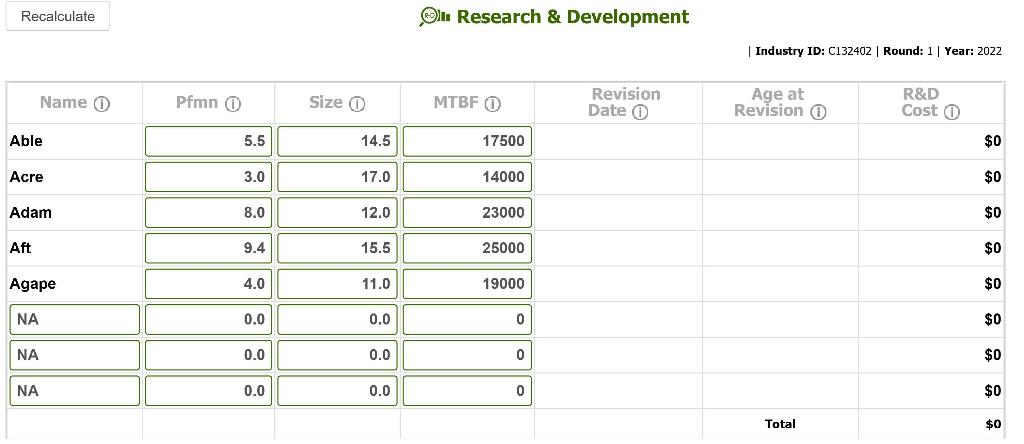This screenshot has width=1024, height=444.
Task: Click the MTBF column header
Action: (x=456, y=103)
